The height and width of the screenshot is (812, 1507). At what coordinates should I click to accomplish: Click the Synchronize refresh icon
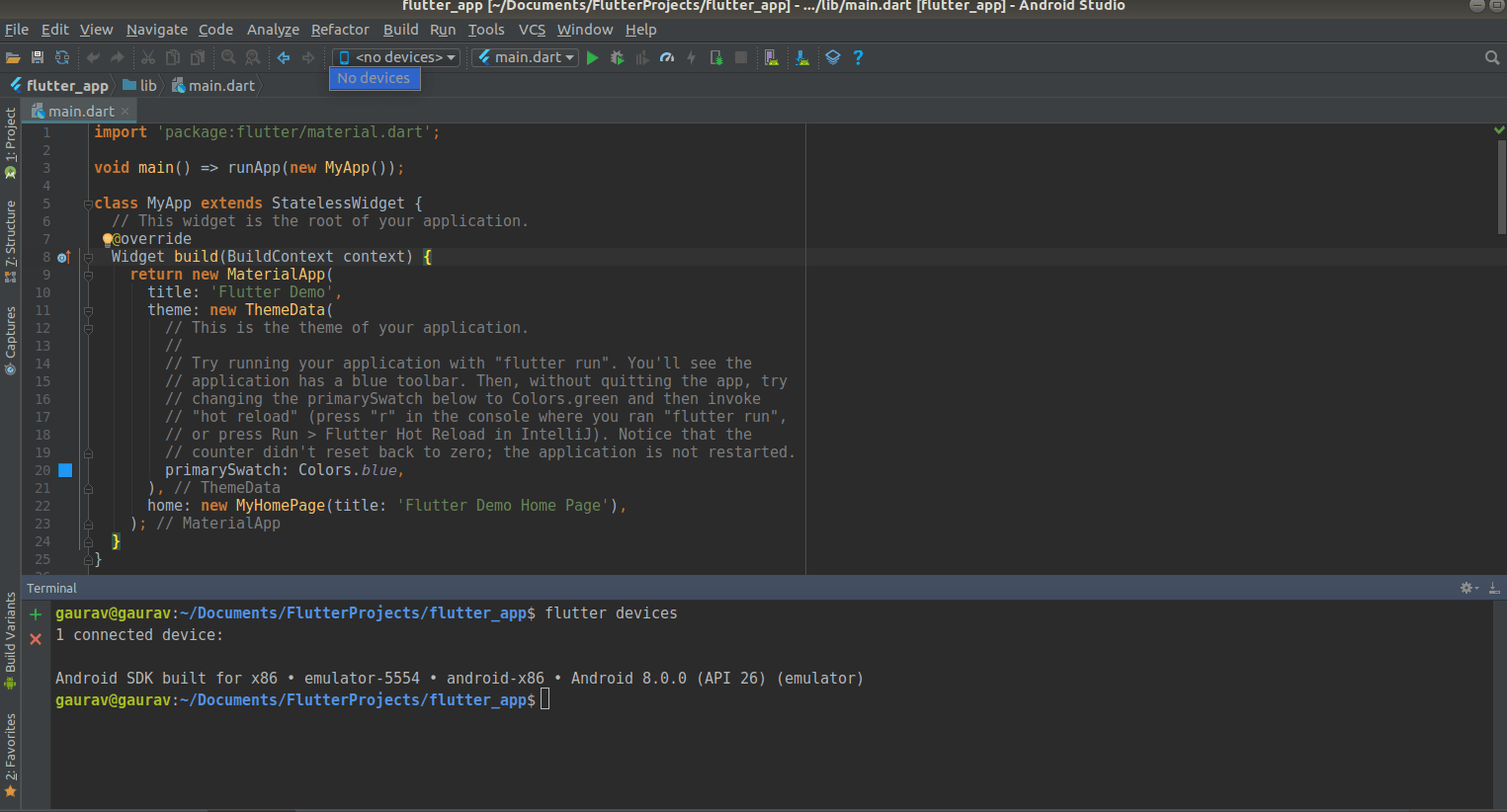pyautogui.click(x=62, y=57)
